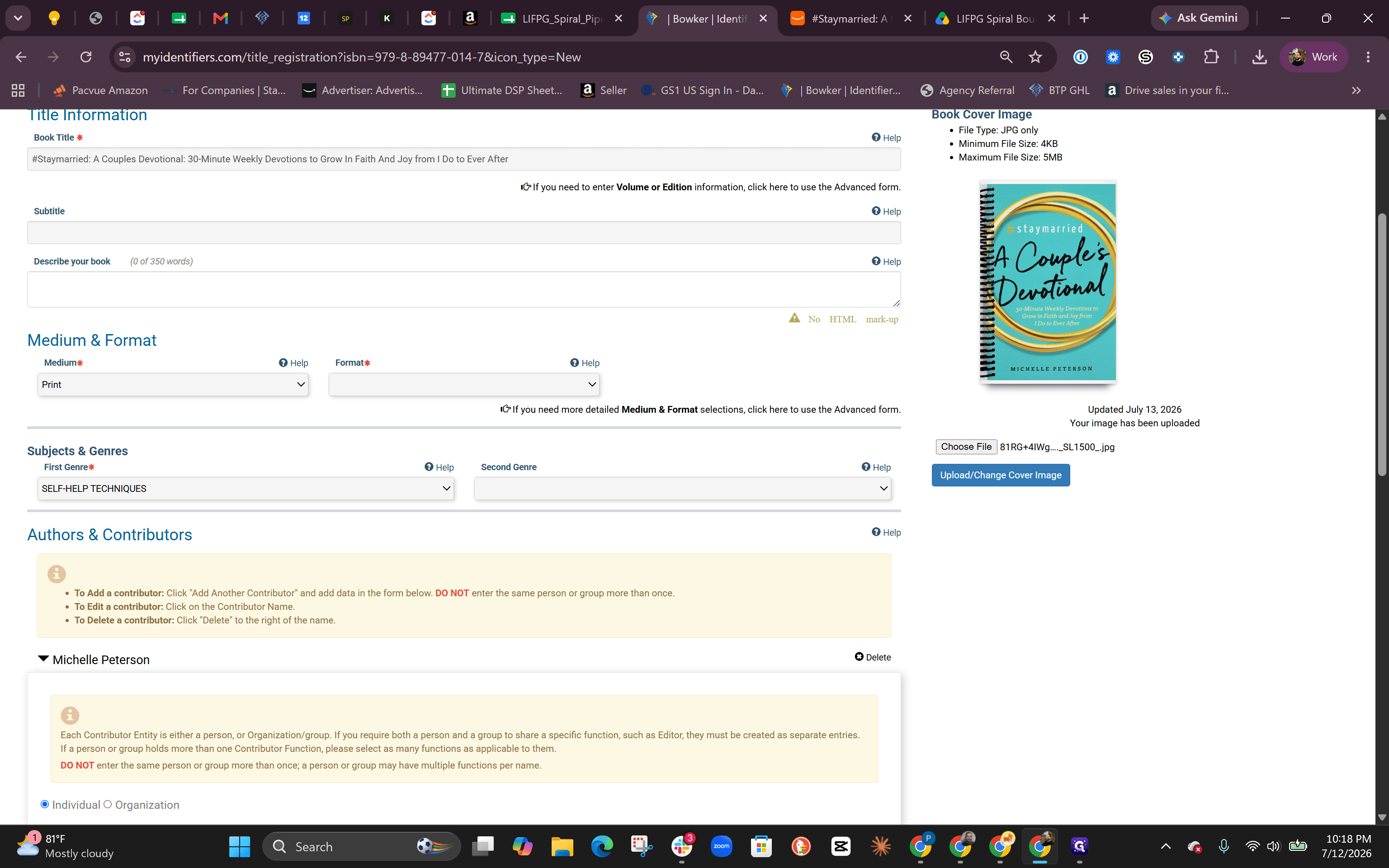This screenshot has width=1389, height=868.
Task: Click Upload/Change Cover Image button
Action: pos(1001,475)
